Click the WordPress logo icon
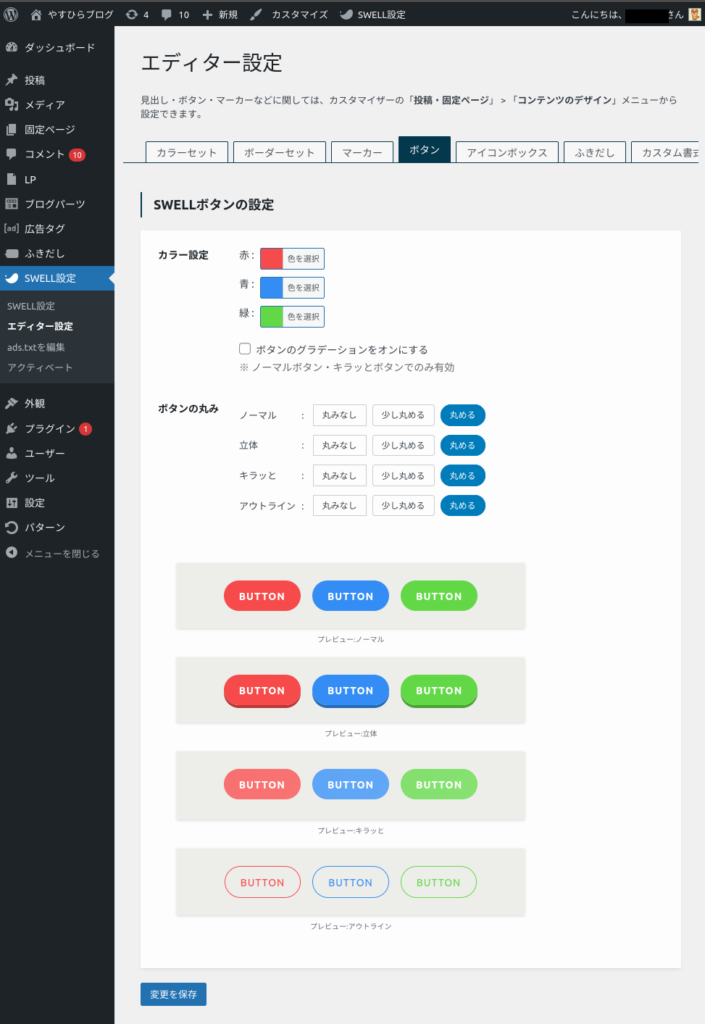The image size is (705, 1024). point(11,14)
